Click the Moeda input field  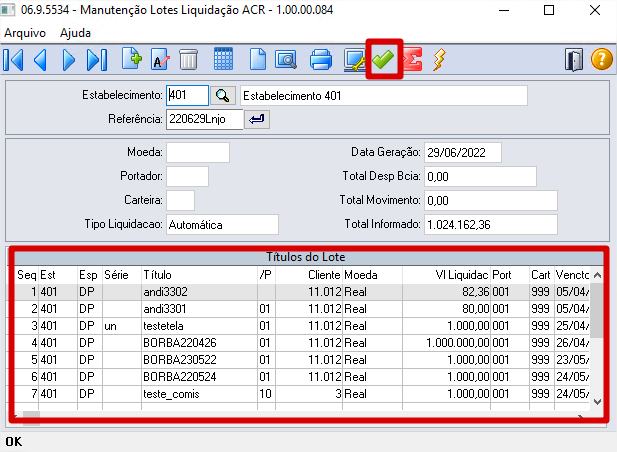[x=198, y=153]
